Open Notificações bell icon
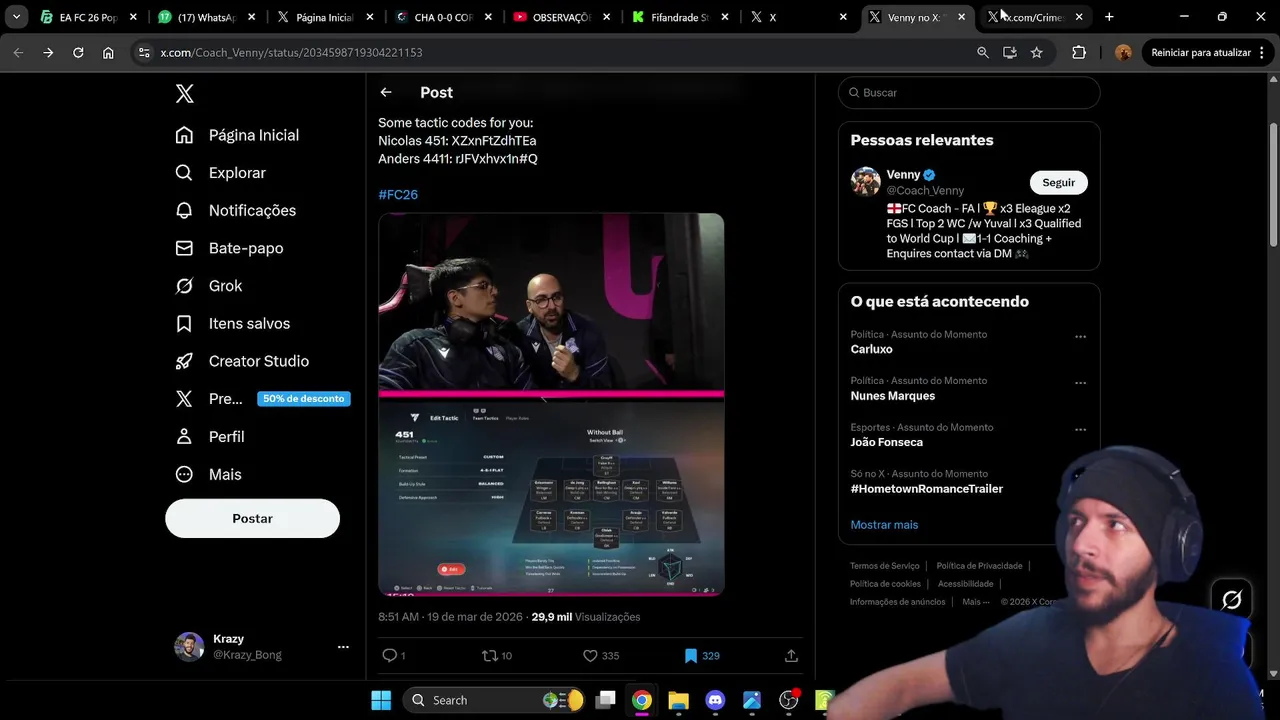Image resolution: width=1280 pixels, height=720 pixels. (184, 210)
